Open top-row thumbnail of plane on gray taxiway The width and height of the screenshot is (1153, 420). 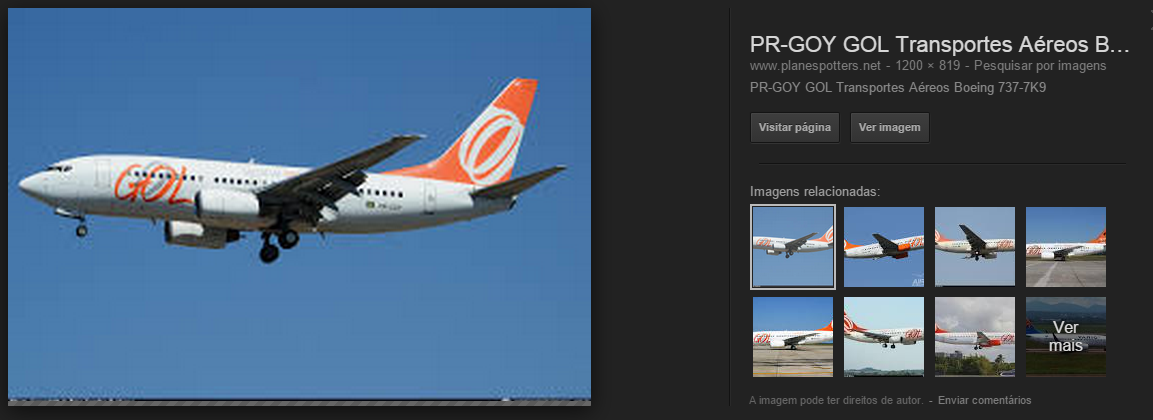click(1065, 246)
